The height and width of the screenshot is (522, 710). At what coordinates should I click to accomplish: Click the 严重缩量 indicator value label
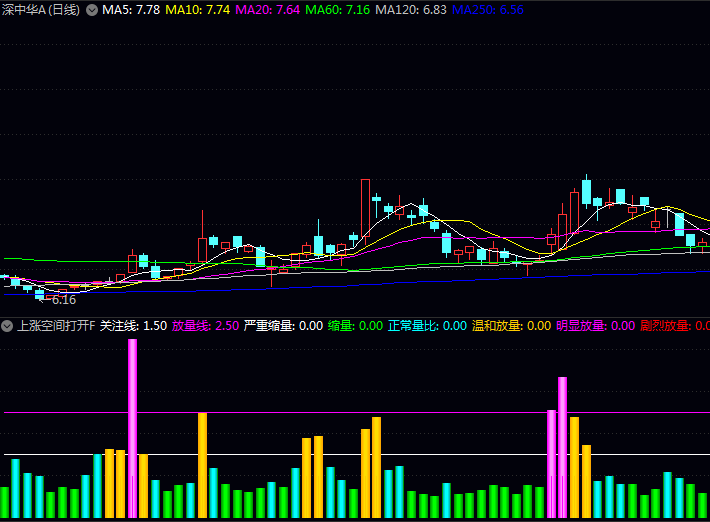[283, 325]
